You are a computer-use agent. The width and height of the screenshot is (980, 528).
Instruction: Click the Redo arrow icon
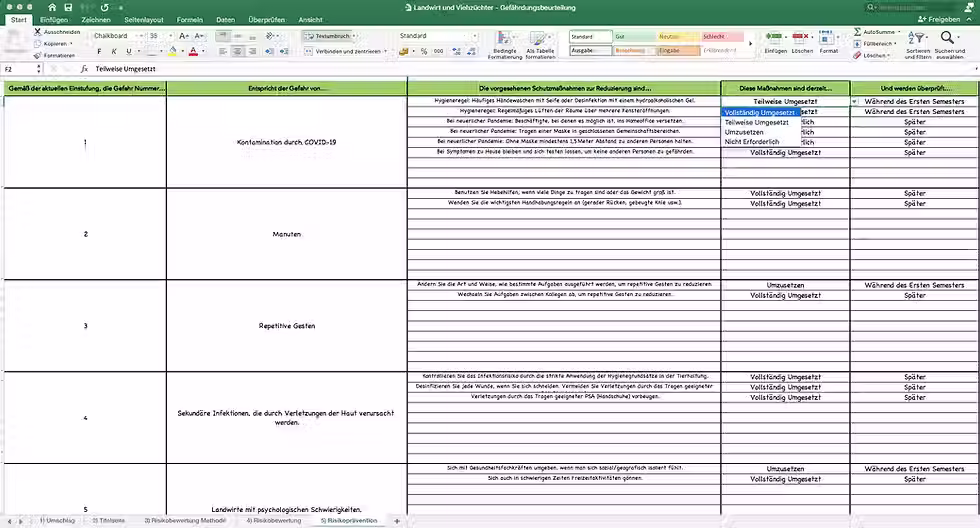coord(104,7)
